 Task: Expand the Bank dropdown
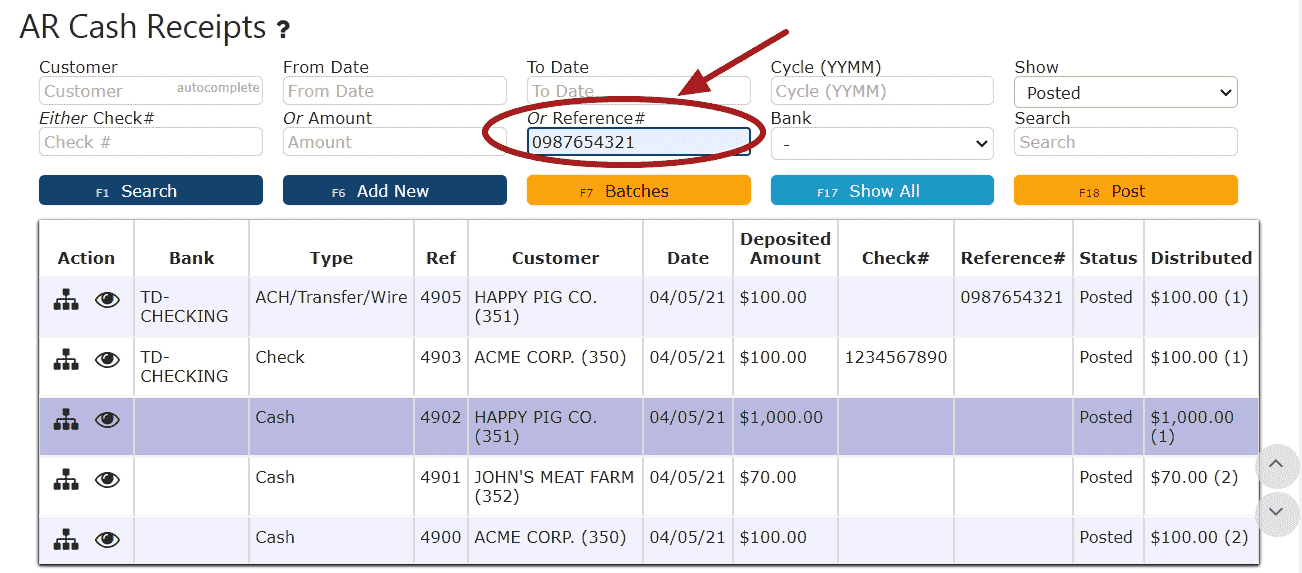coord(882,143)
